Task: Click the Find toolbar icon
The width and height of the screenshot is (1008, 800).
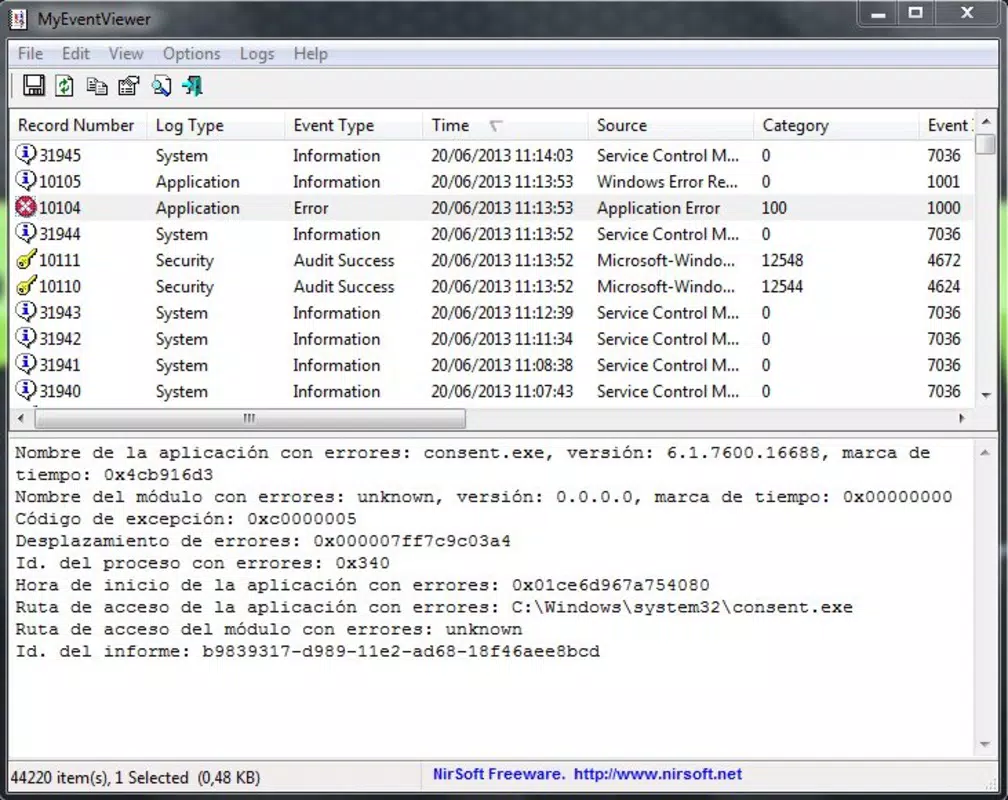Action: point(161,86)
